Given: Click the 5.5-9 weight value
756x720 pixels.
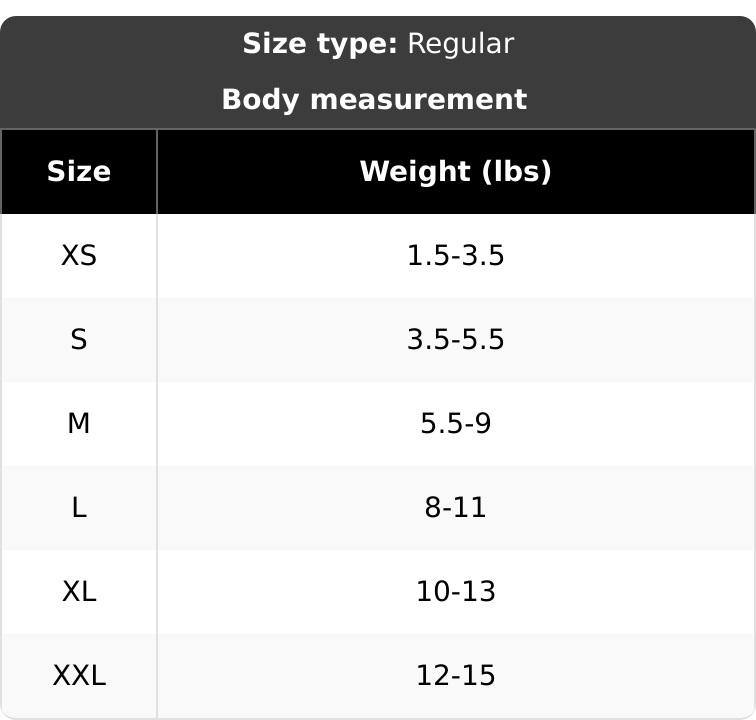Looking at the screenshot, I should coord(456,423).
